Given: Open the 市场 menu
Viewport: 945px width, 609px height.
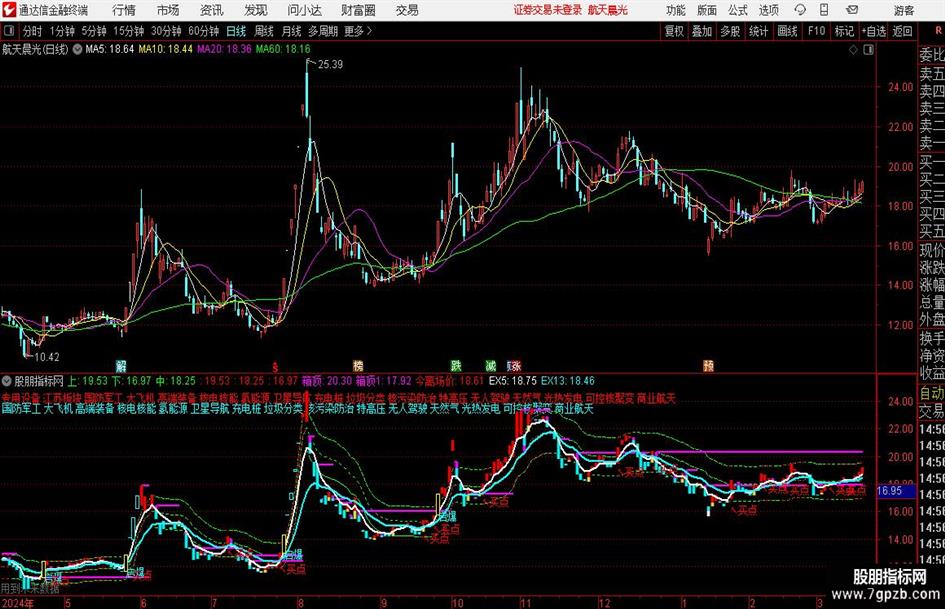Looking at the screenshot, I should [x=168, y=10].
